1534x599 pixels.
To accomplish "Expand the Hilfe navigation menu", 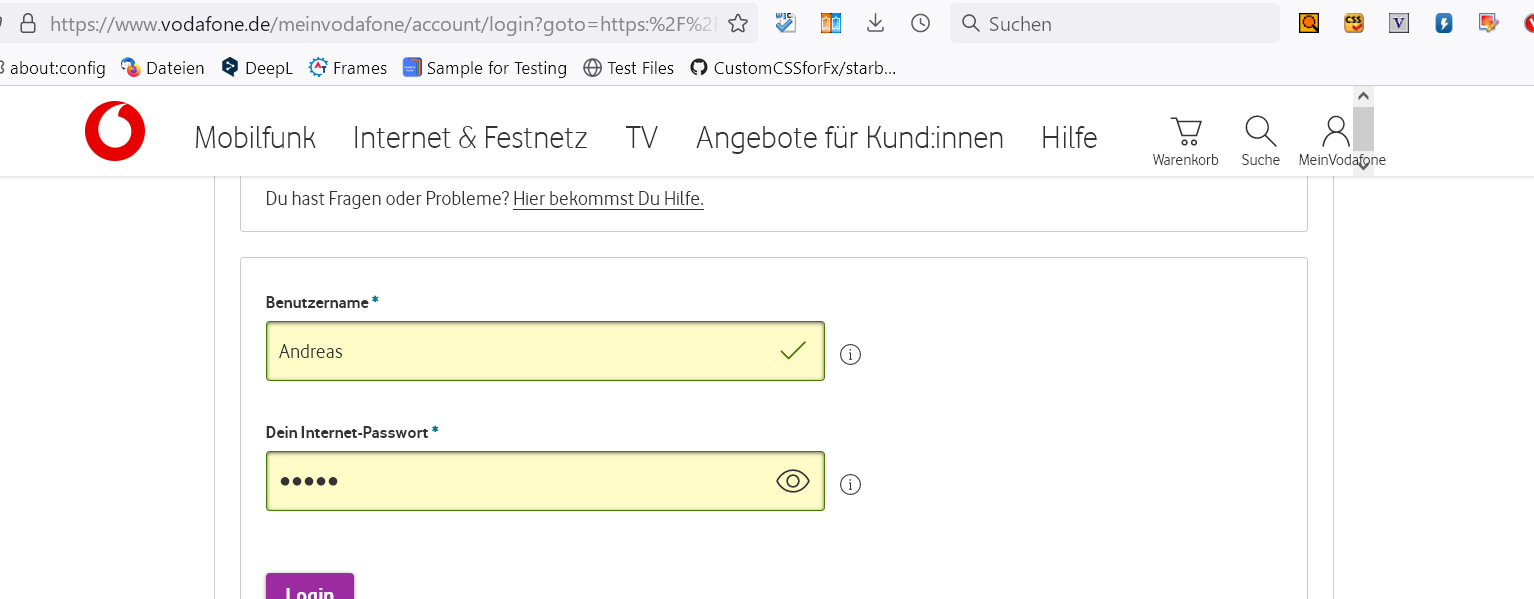I will point(1069,138).
